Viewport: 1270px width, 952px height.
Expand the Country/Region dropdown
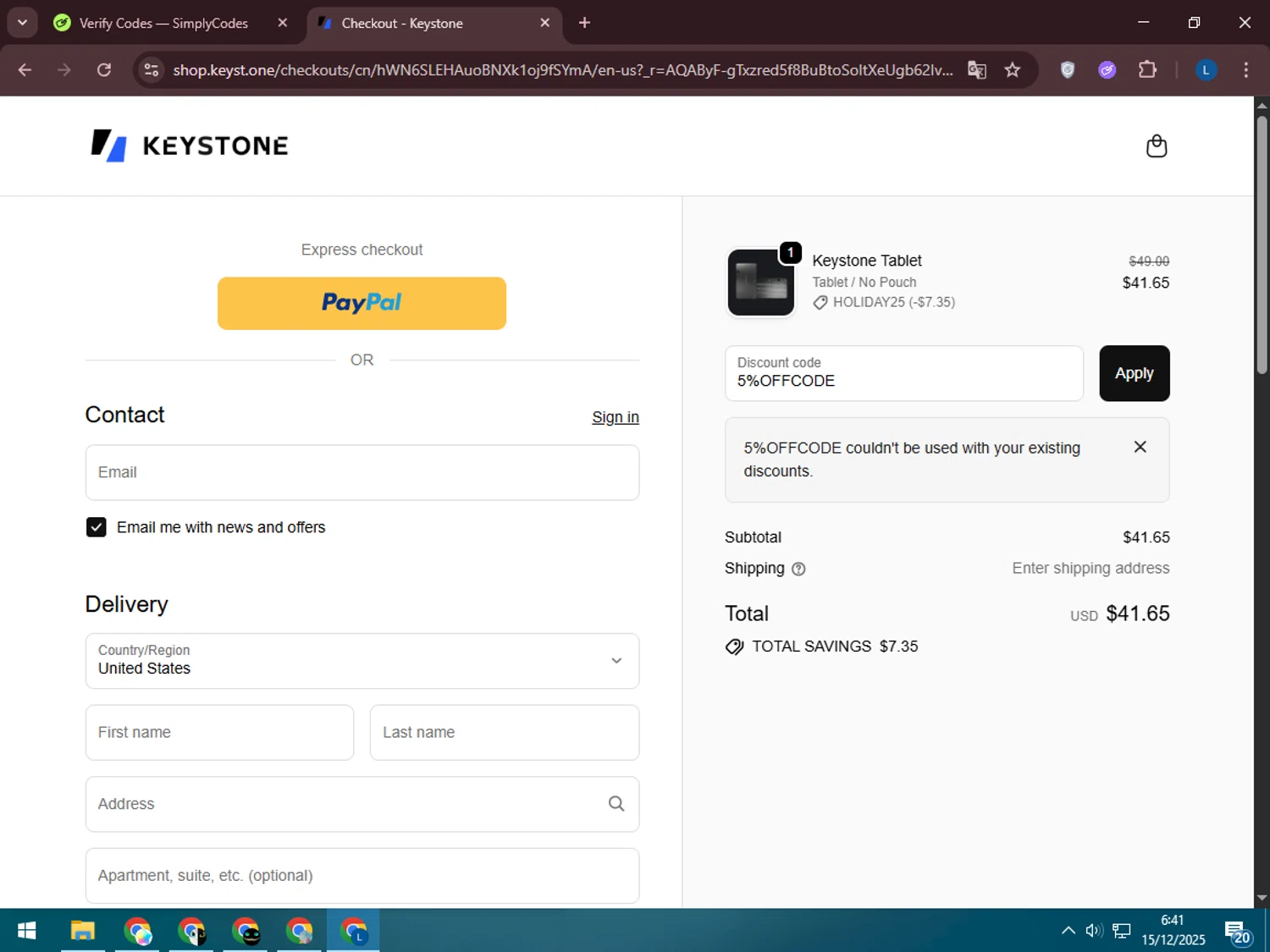point(362,661)
